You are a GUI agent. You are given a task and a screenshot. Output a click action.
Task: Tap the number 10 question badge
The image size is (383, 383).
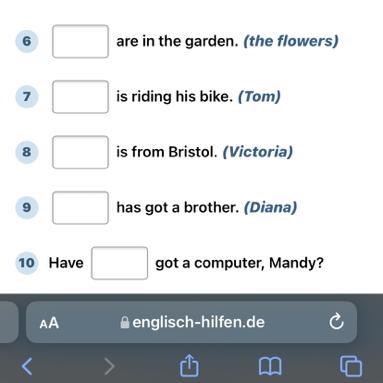pos(27,263)
